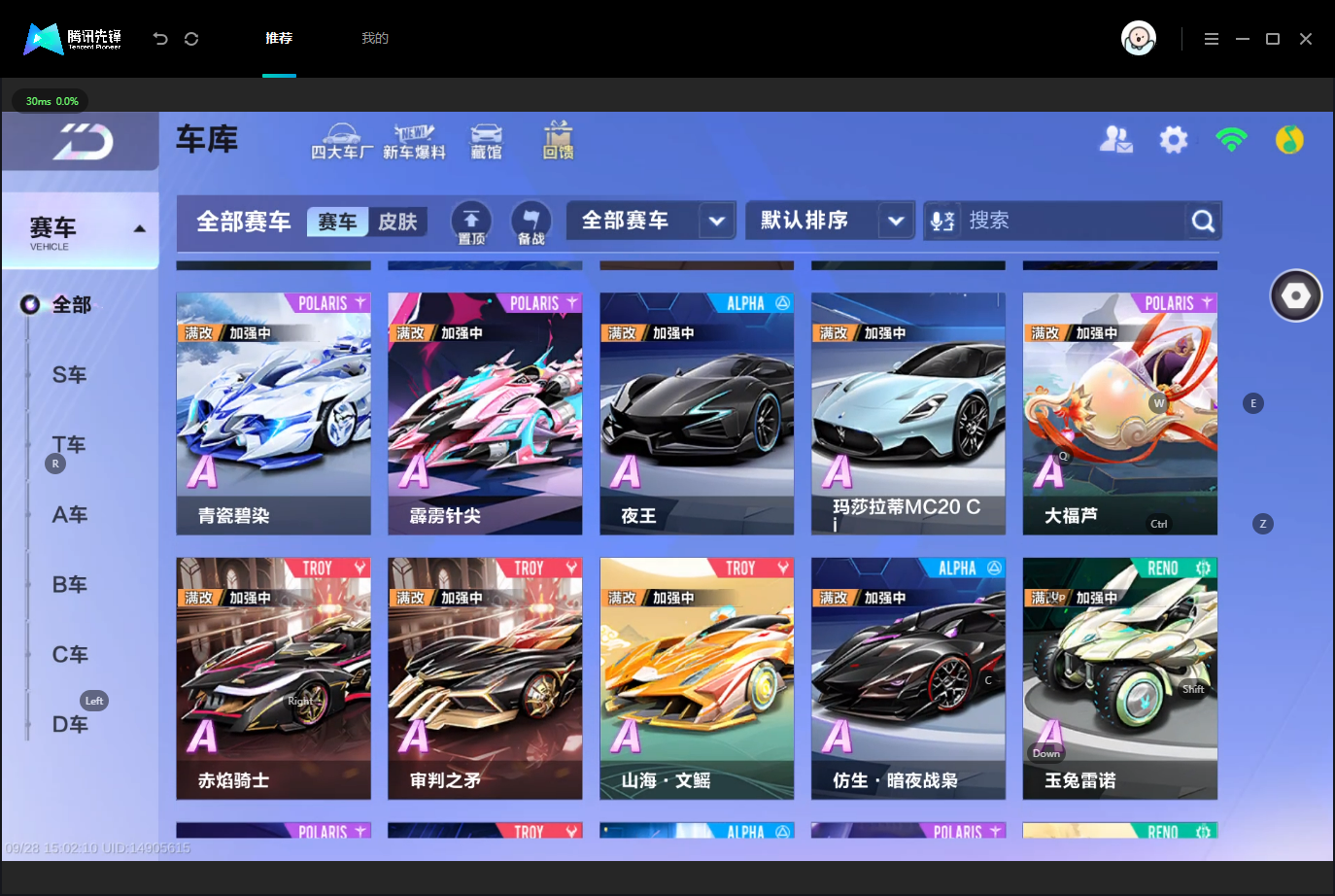Go back with the undo arrow
Image resolution: width=1335 pixels, height=896 pixels.
click(160, 39)
